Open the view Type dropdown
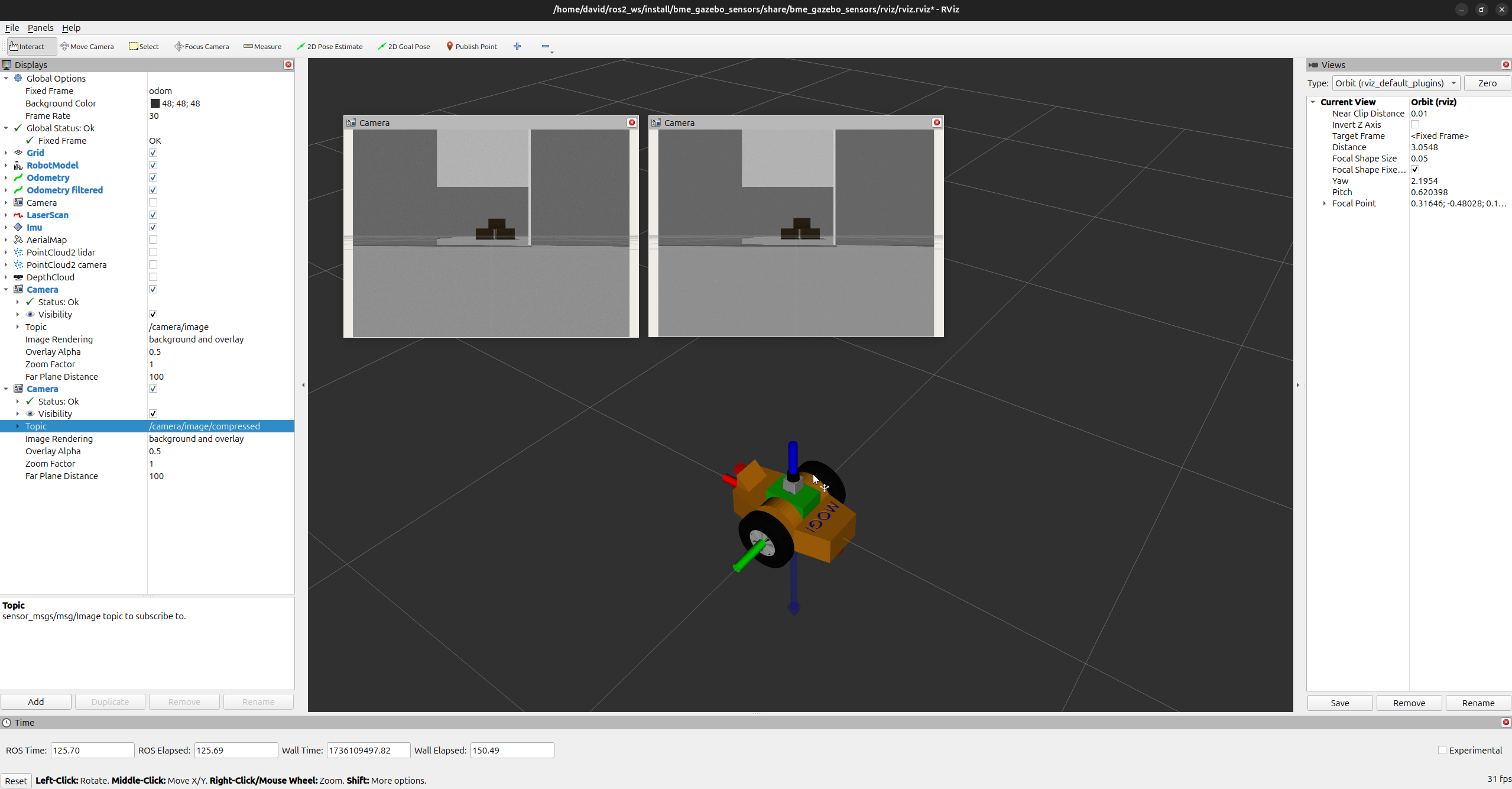The image size is (1512, 789). click(x=1395, y=83)
